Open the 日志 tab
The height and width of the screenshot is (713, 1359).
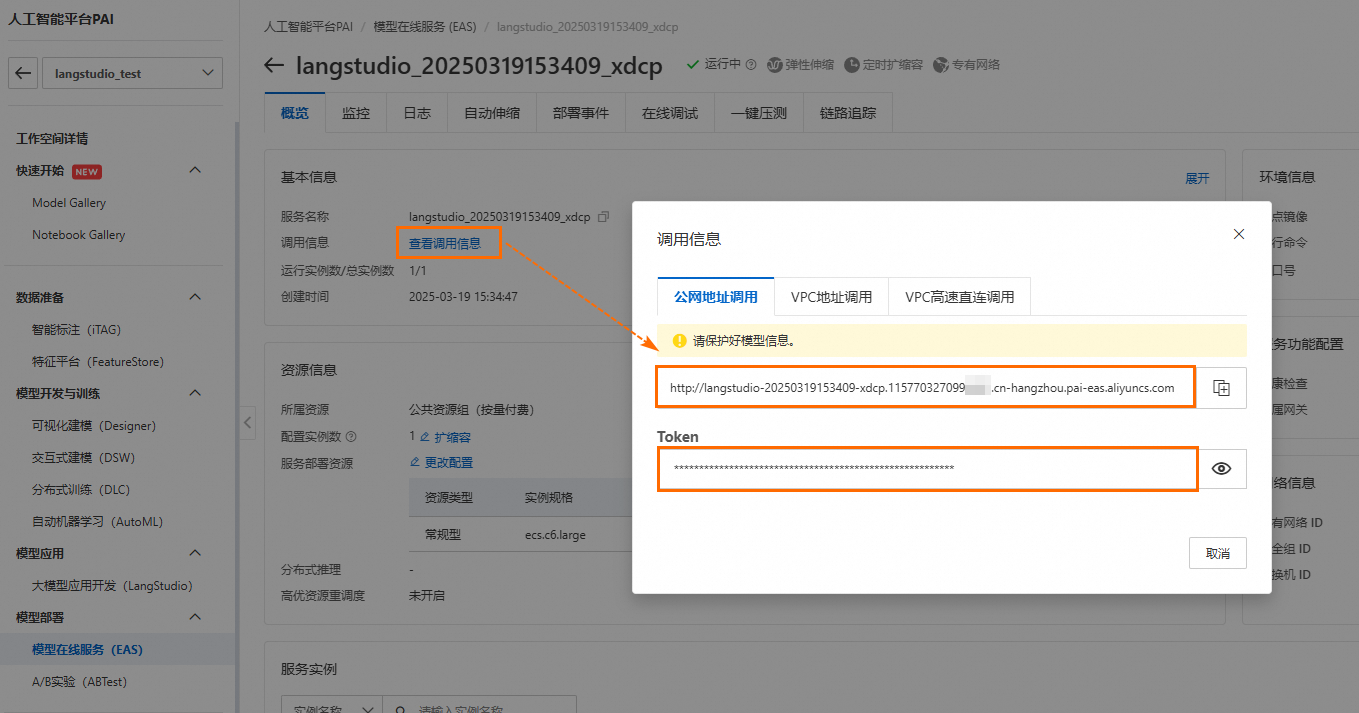(x=417, y=113)
